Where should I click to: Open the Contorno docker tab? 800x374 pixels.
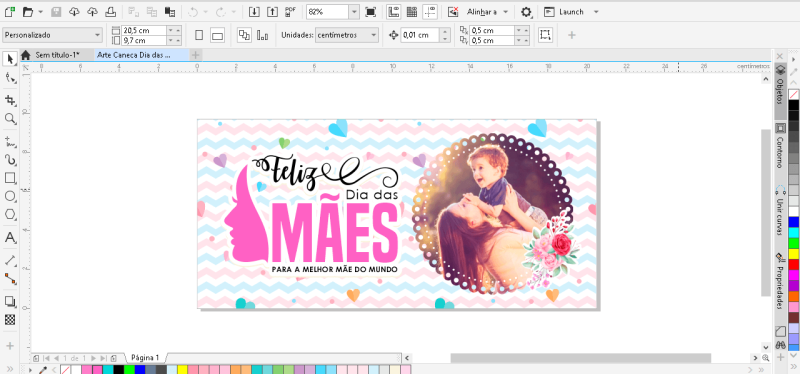(x=780, y=146)
